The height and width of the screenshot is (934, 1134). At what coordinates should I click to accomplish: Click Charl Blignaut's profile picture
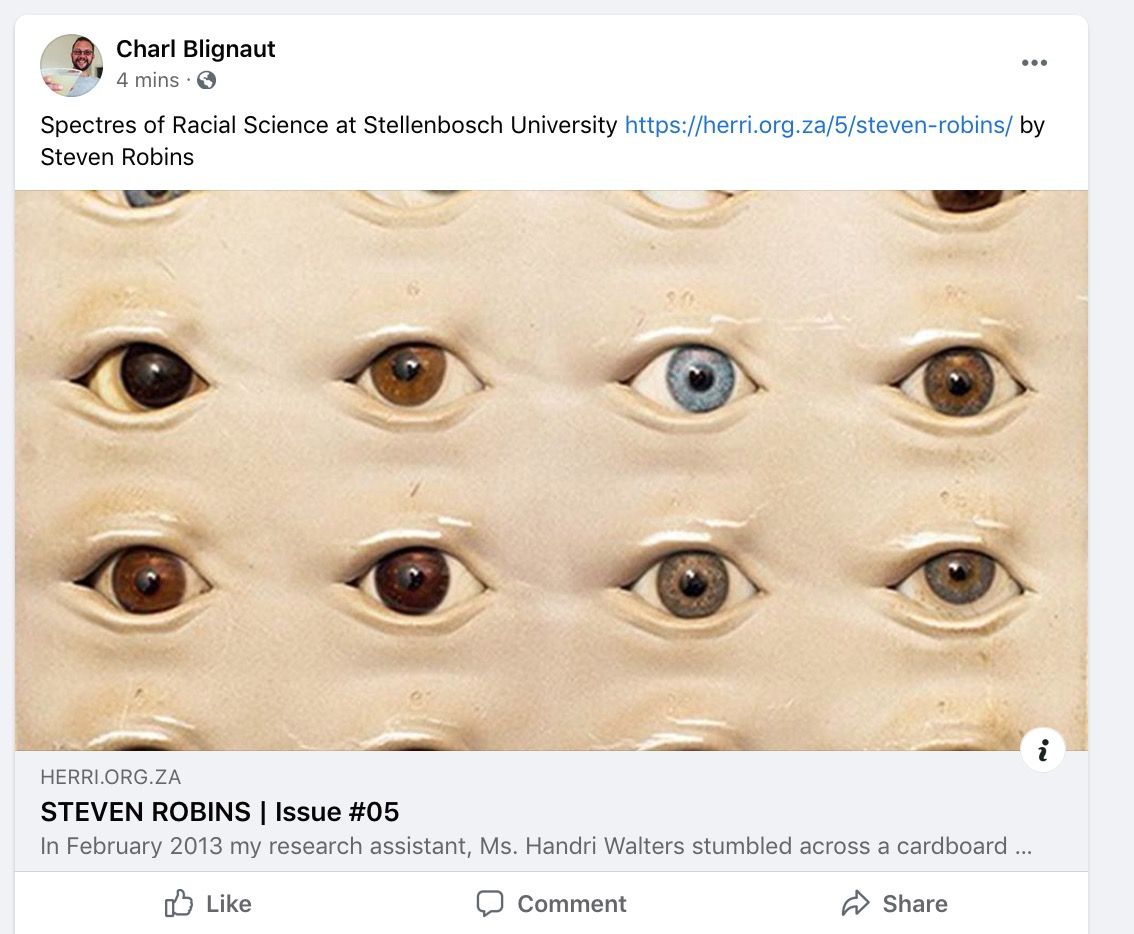point(71,65)
